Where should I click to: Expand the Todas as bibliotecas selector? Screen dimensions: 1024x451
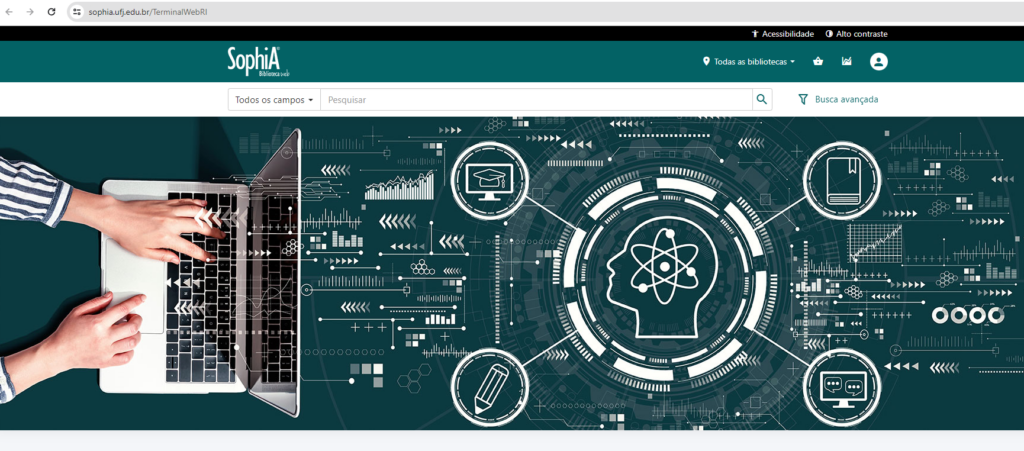click(x=749, y=62)
